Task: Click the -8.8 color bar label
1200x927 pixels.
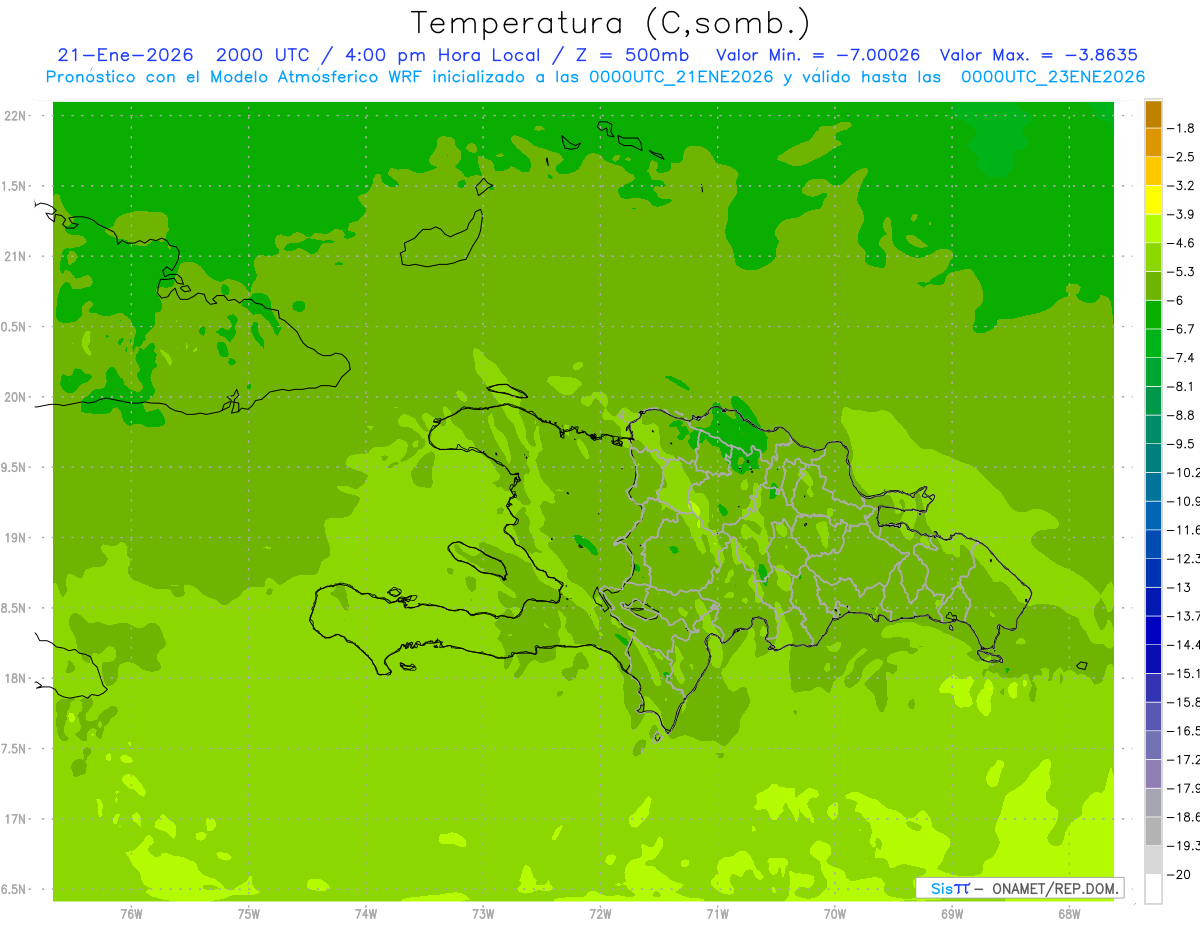Action: (x=1181, y=415)
